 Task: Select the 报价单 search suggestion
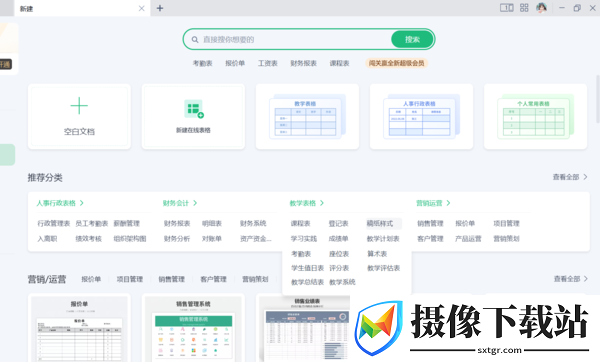pos(235,63)
